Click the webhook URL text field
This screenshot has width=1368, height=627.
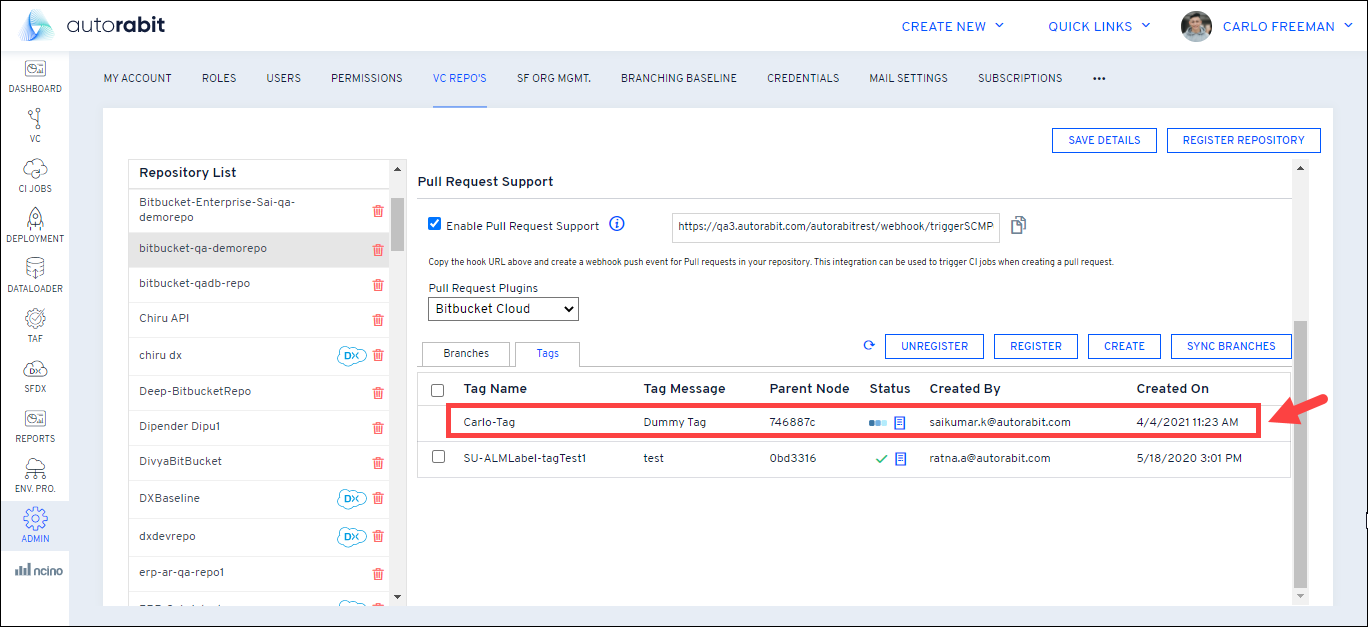click(835, 227)
